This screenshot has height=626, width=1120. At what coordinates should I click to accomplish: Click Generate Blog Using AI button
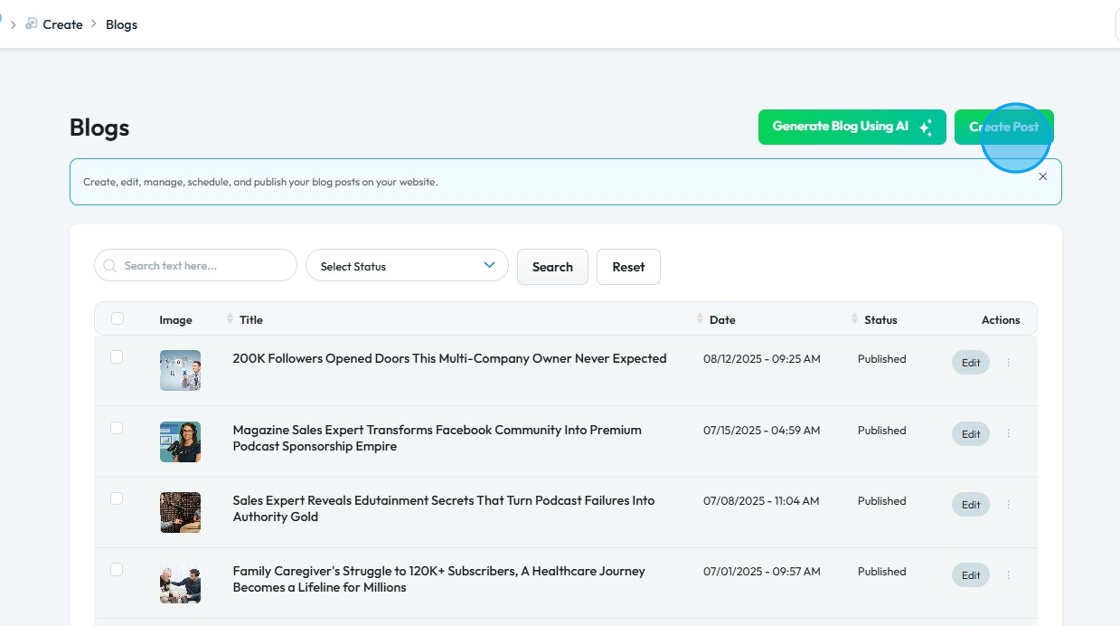tap(851, 127)
